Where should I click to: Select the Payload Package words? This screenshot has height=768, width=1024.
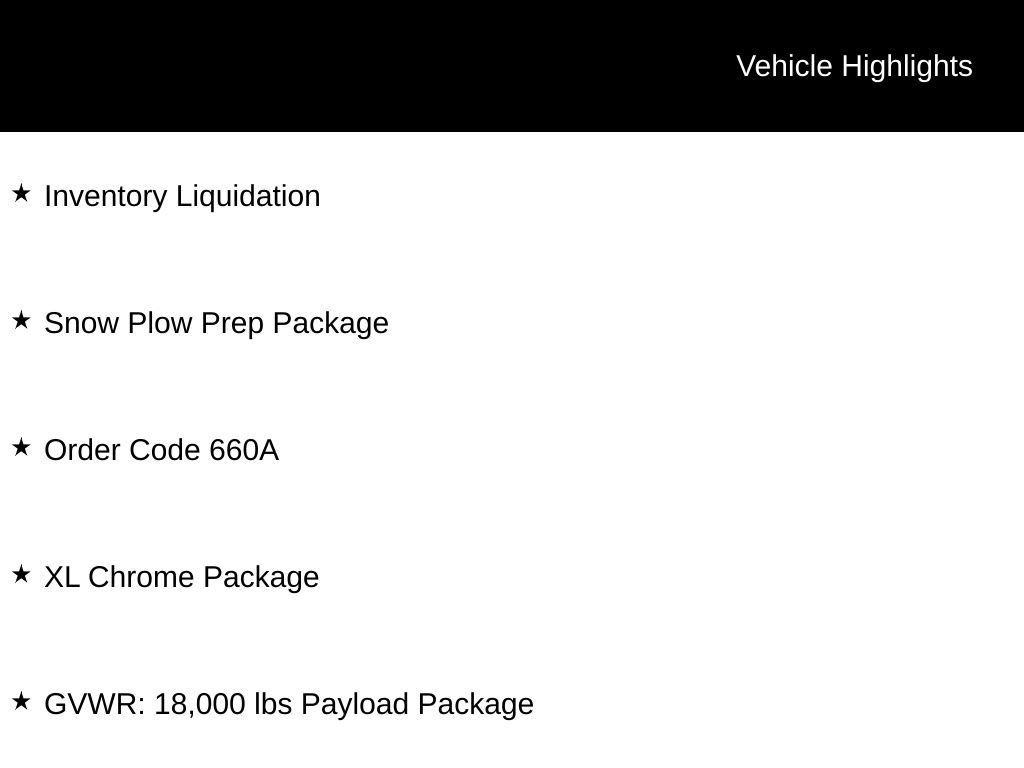417,705
